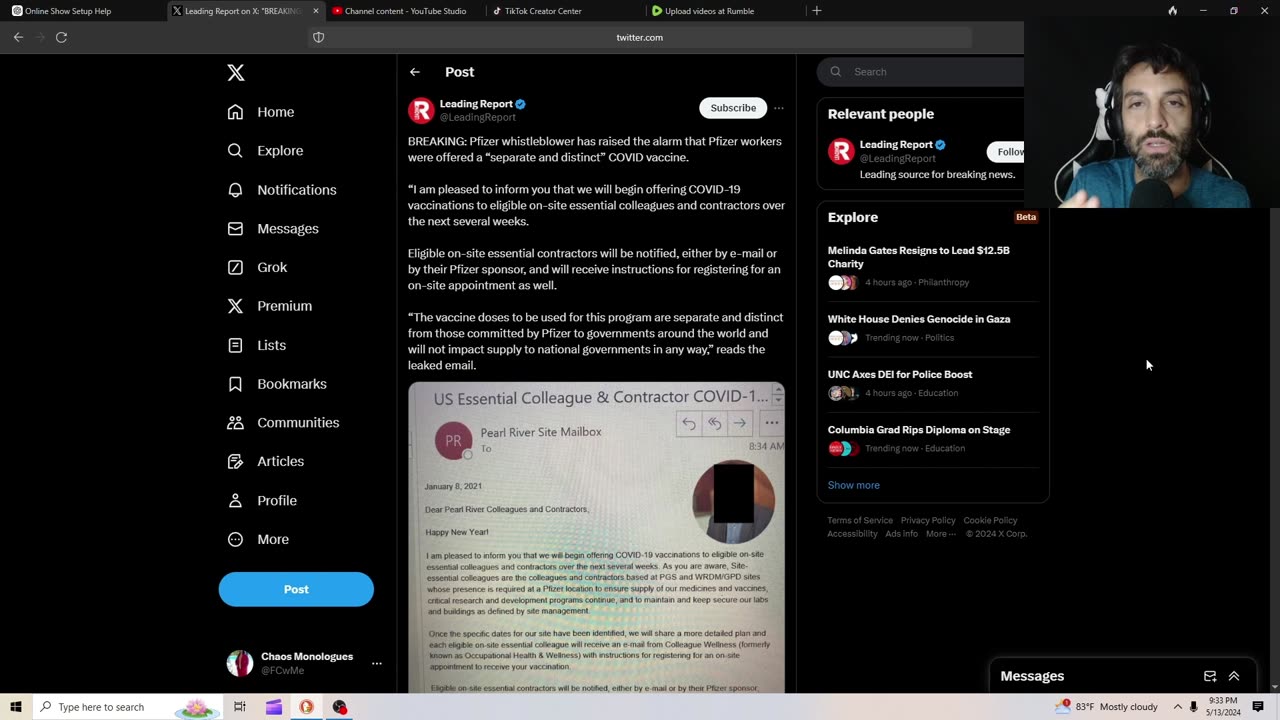Click the blue Post button
The width and height of the screenshot is (1280, 720).
tap(296, 589)
